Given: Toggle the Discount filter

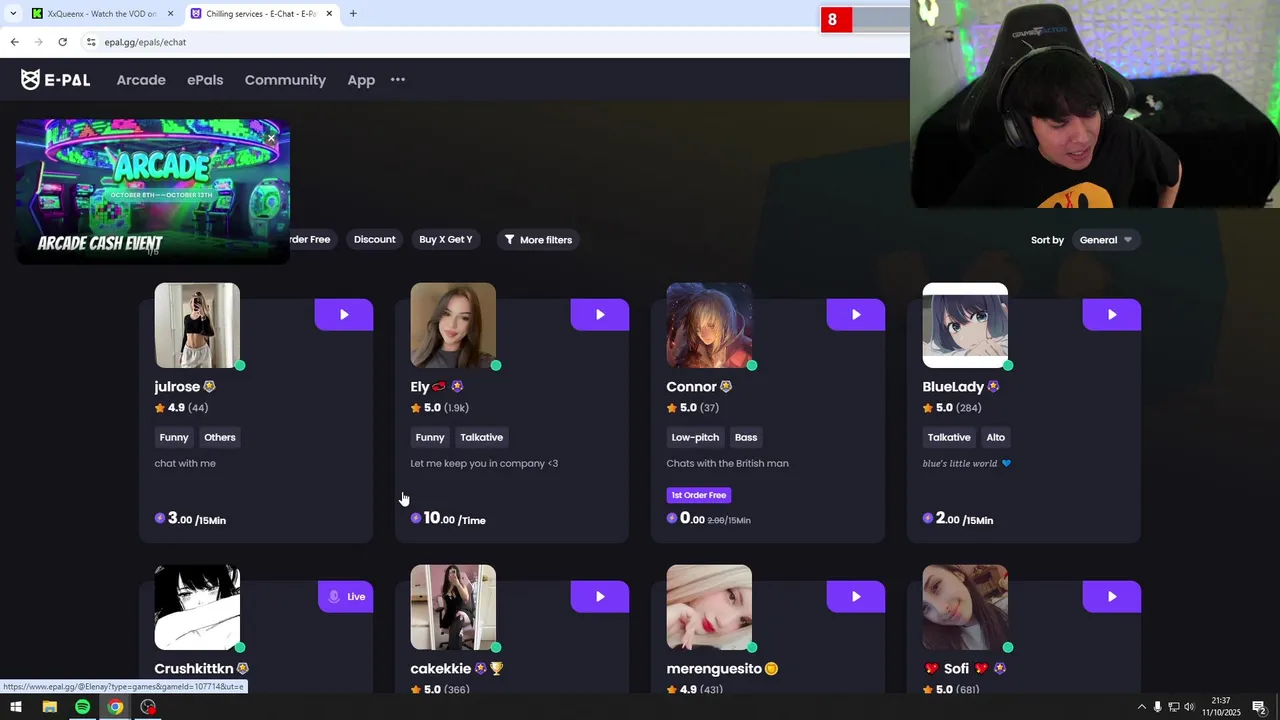Looking at the screenshot, I should [x=375, y=239].
